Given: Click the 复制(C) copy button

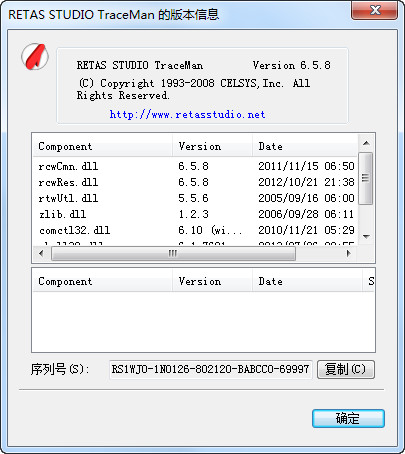Looking at the screenshot, I should [x=346, y=369].
